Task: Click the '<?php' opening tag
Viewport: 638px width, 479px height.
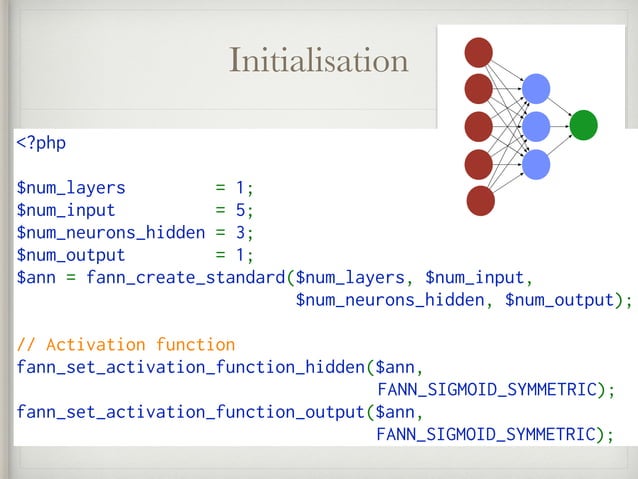Action: 41,143
